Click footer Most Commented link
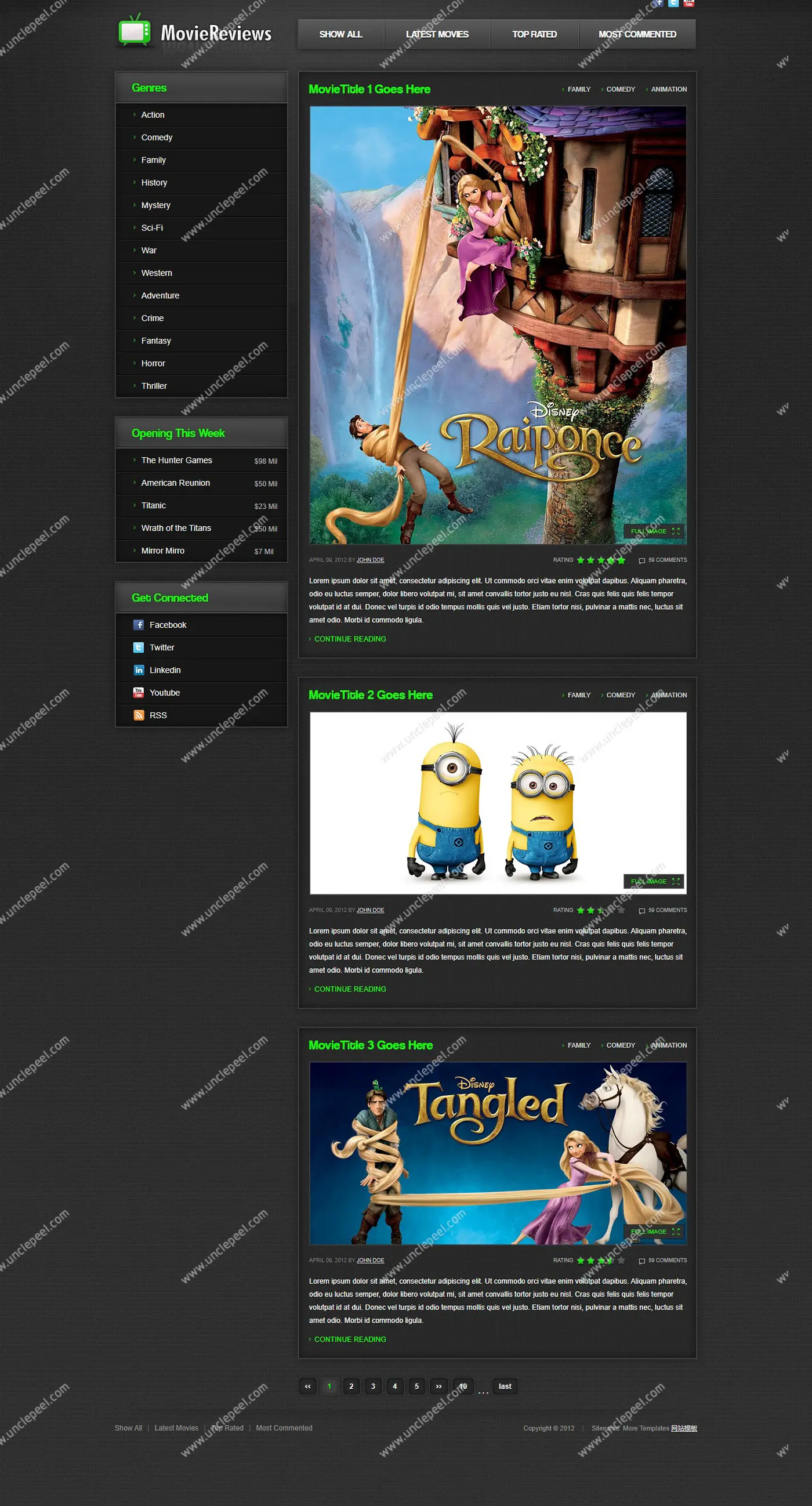Screen dimensions: 812x1506 (284, 1428)
